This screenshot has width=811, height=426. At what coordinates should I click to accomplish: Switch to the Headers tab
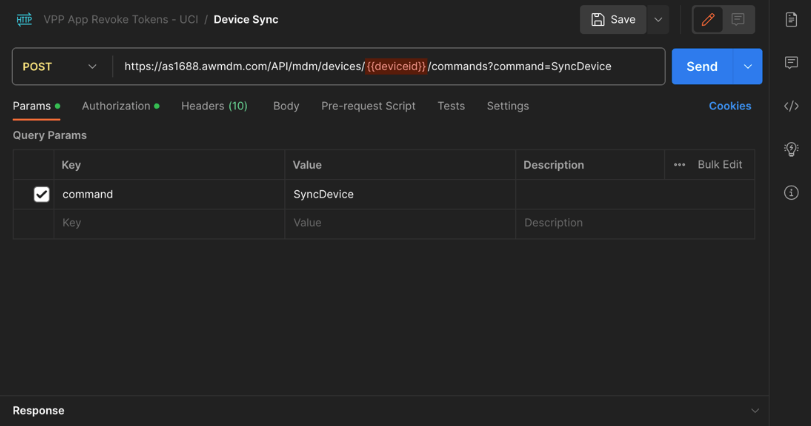[x=213, y=106]
